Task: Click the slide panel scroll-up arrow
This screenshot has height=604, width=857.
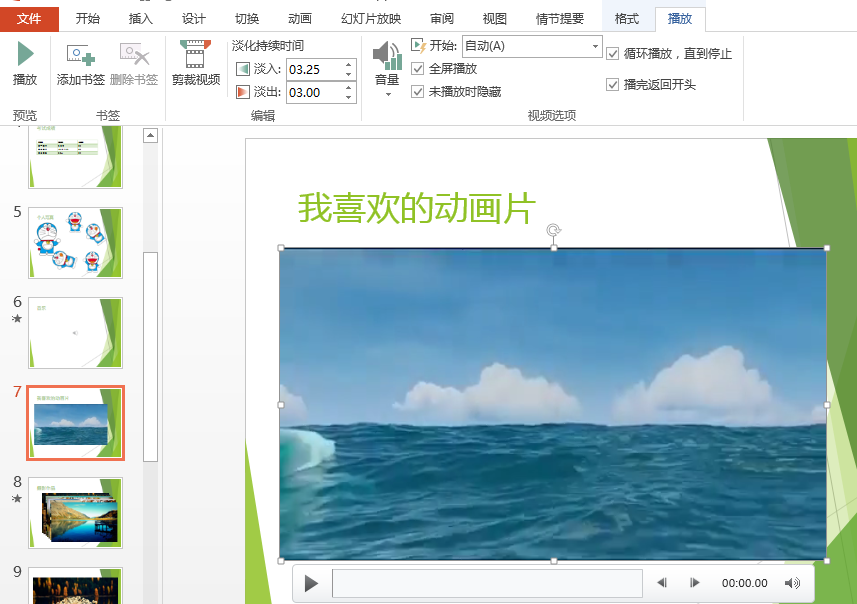Action: click(x=150, y=135)
